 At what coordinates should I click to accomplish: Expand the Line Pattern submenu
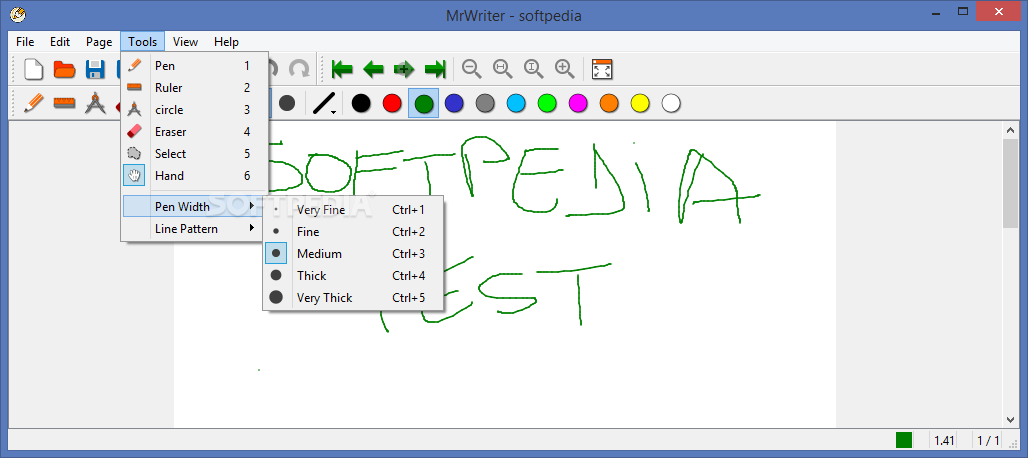[x=193, y=229]
